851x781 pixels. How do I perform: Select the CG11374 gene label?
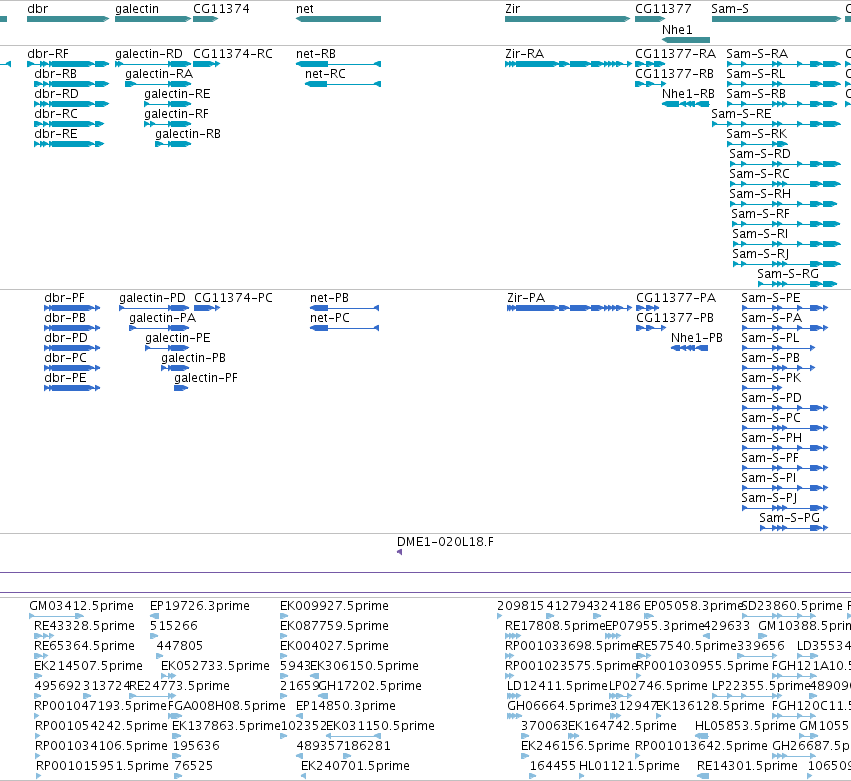pos(221,9)
